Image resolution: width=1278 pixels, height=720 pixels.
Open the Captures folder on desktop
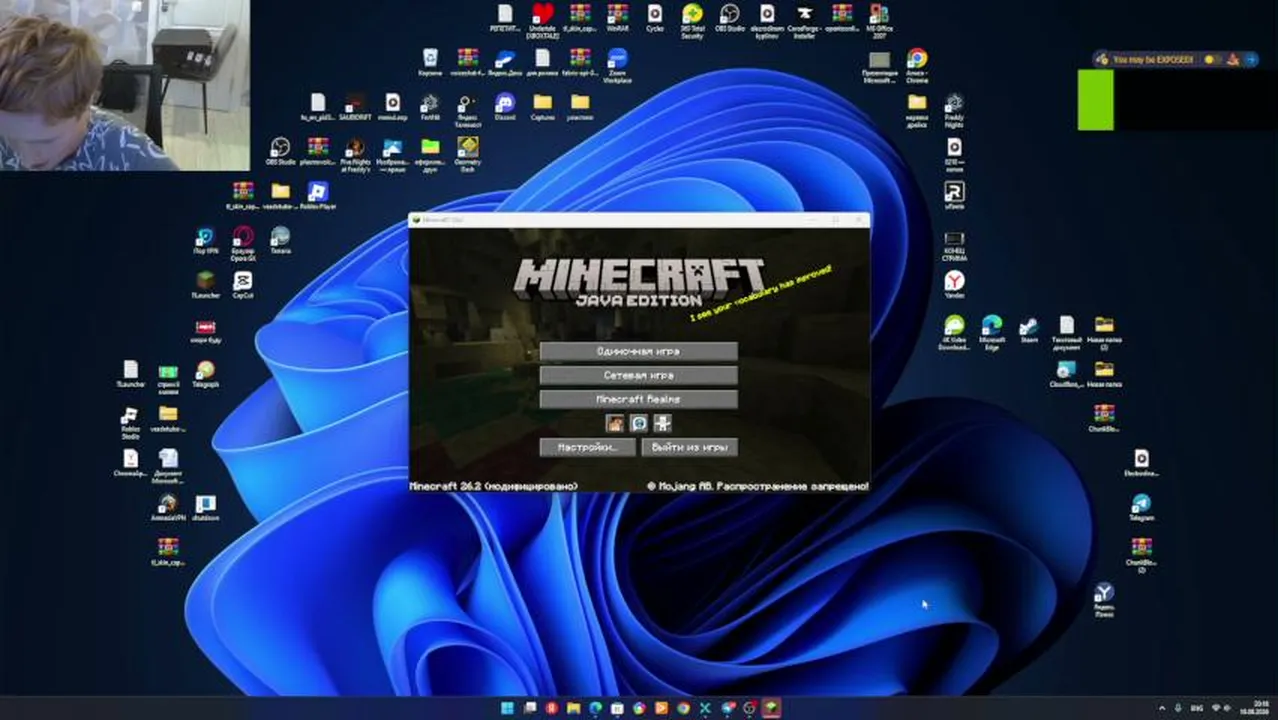pyautogui.click(x=542, y=106)
